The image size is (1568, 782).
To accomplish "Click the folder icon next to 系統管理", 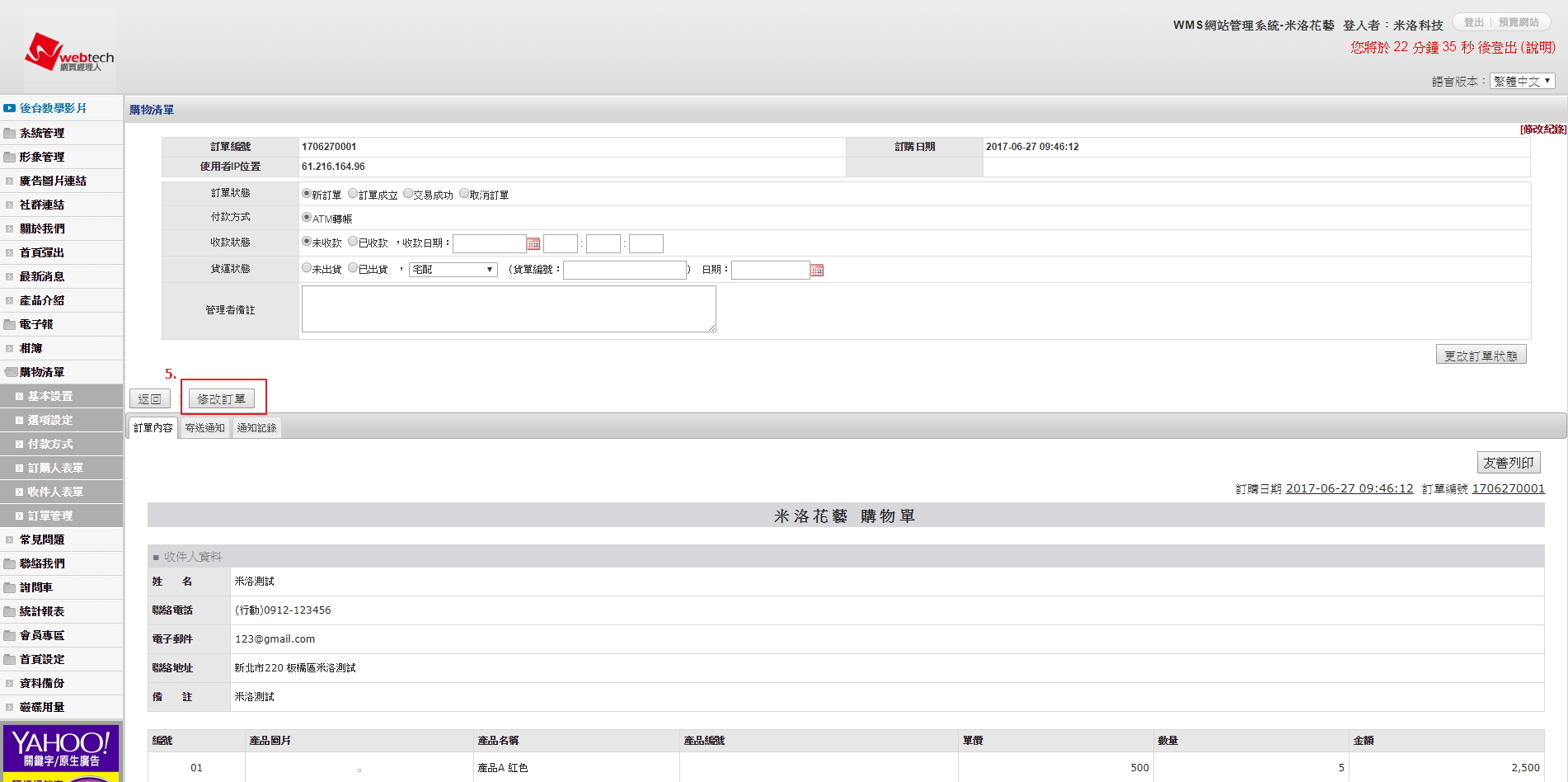I will tap(10, 133).
